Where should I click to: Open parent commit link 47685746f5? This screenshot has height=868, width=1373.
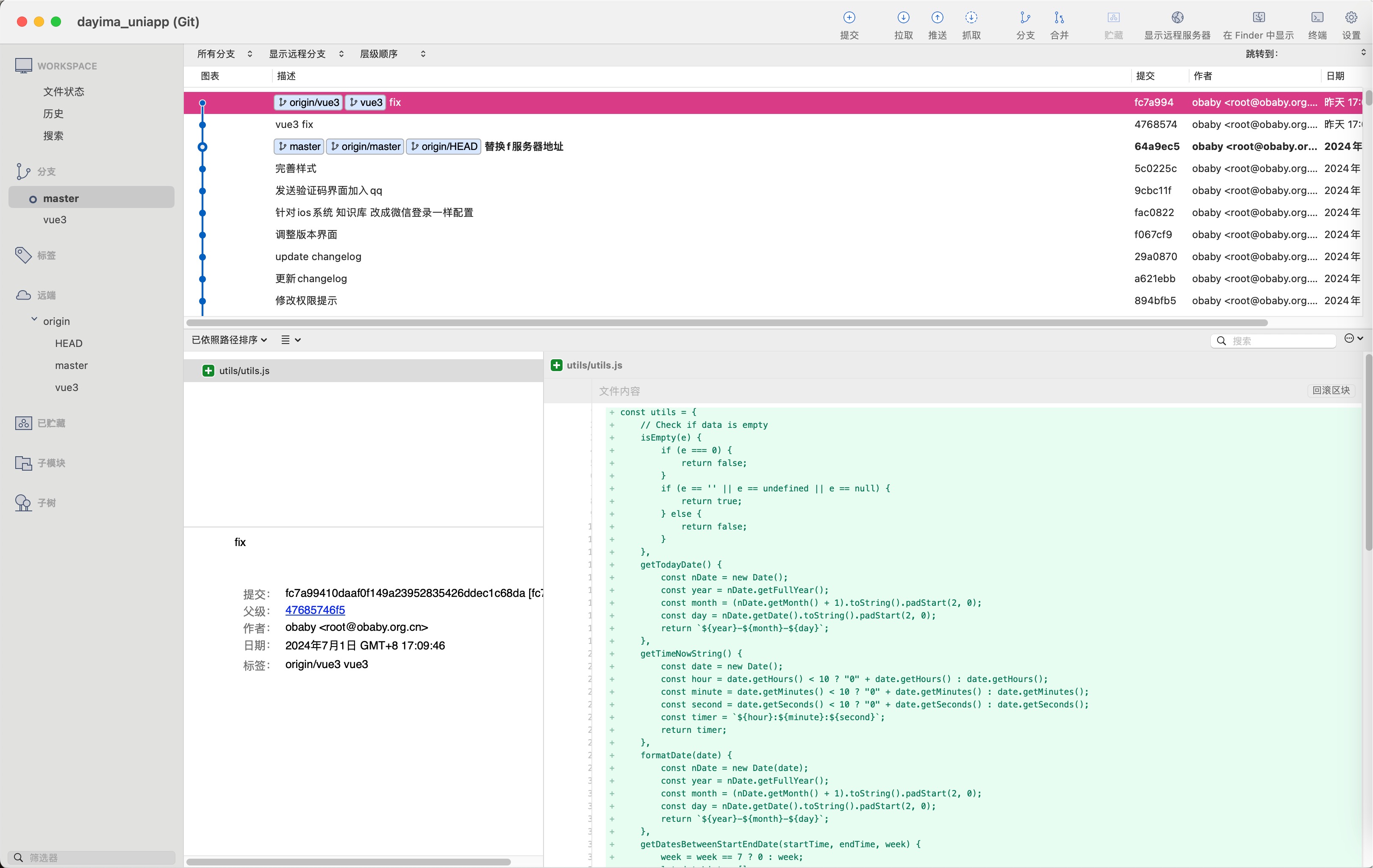click(x=315, y=610)
